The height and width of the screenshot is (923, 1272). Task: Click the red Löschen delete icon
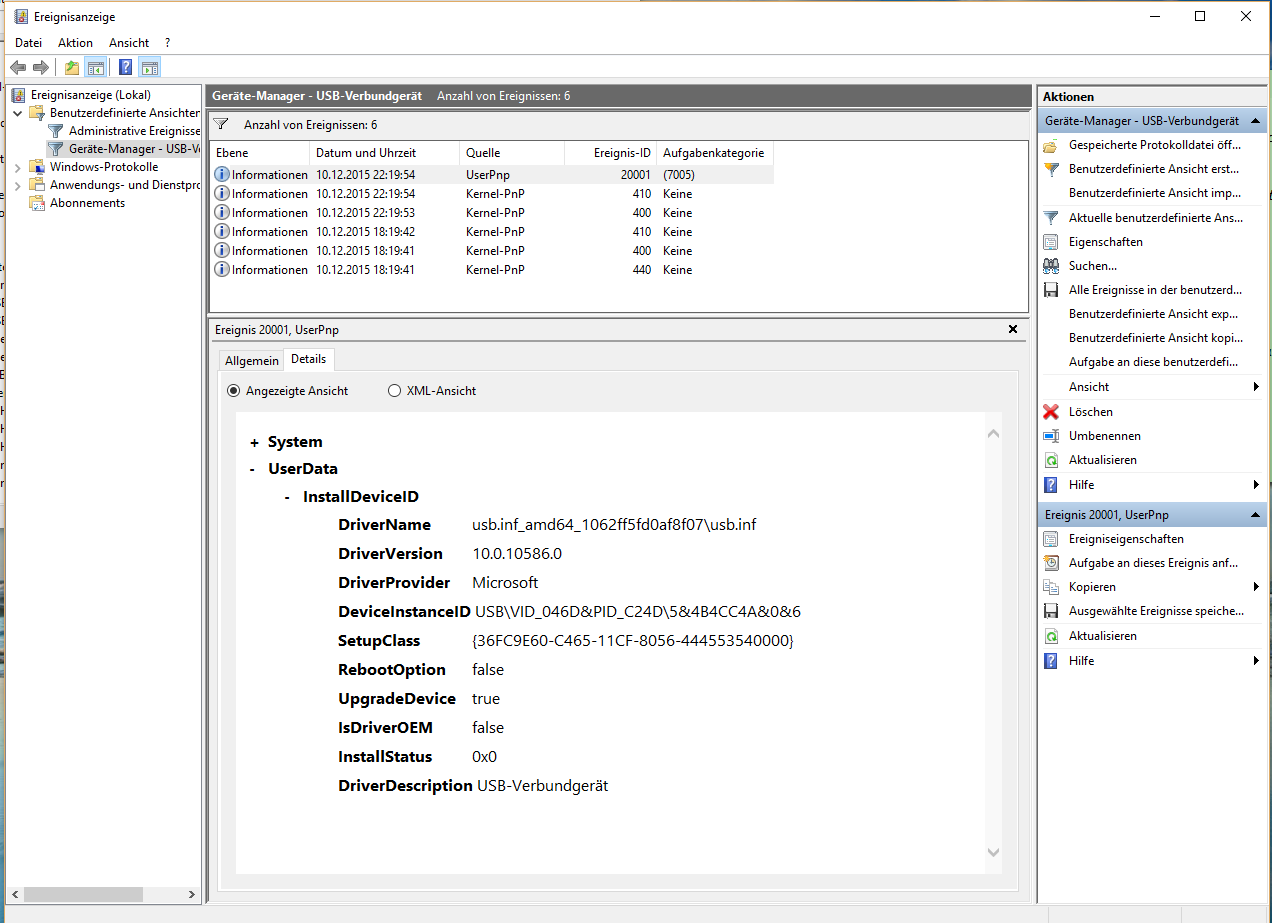[1051, 412]
